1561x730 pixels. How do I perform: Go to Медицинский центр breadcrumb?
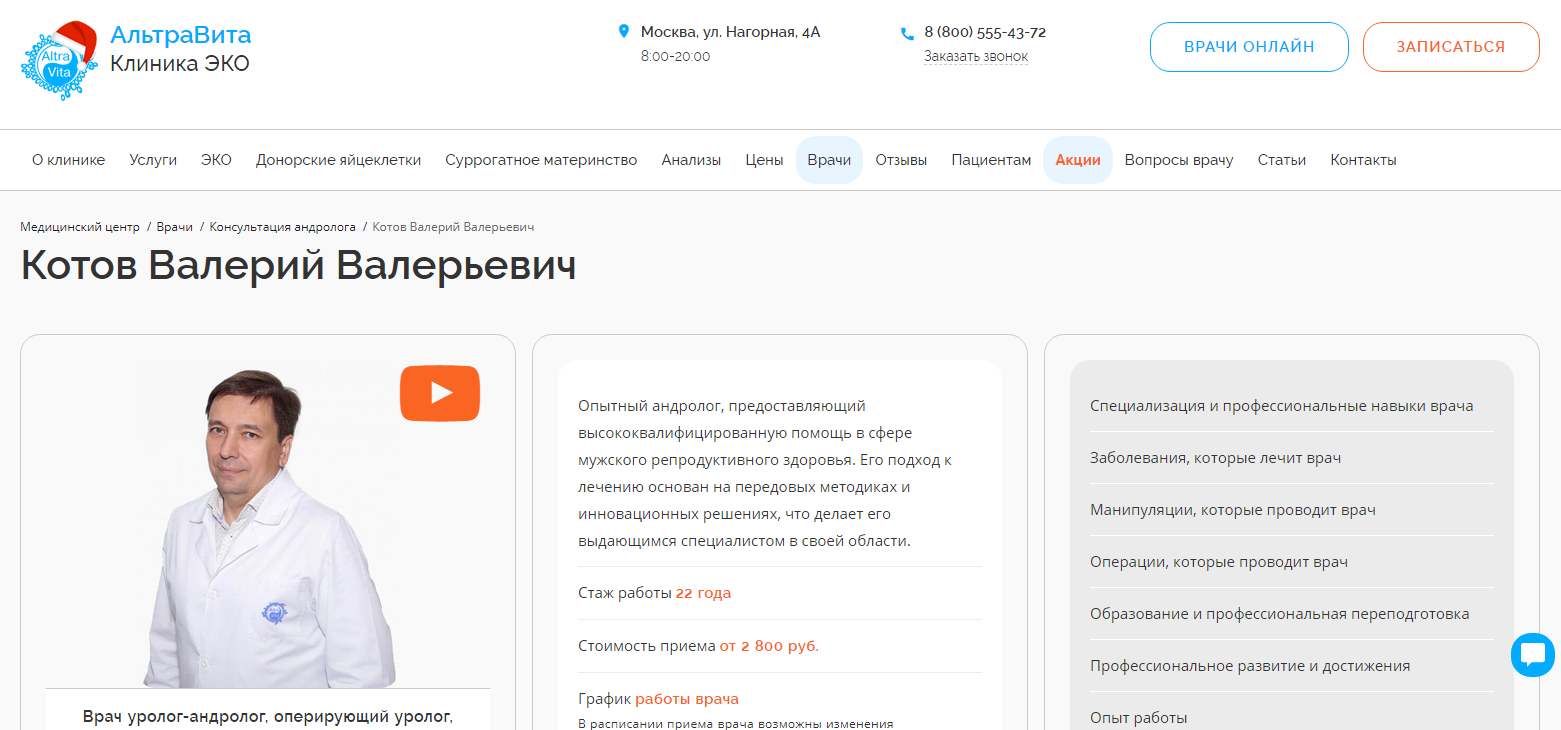[80, 227]
